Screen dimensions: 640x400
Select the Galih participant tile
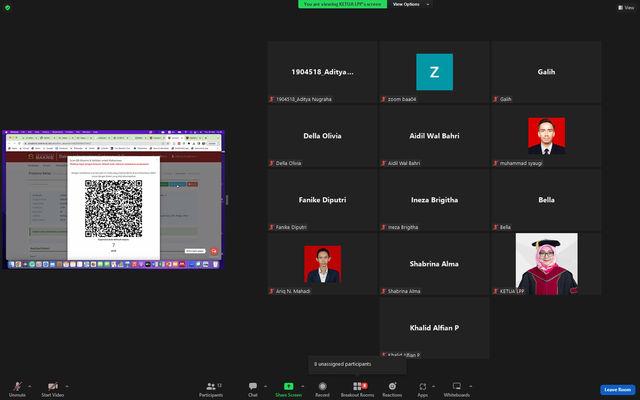546,72
